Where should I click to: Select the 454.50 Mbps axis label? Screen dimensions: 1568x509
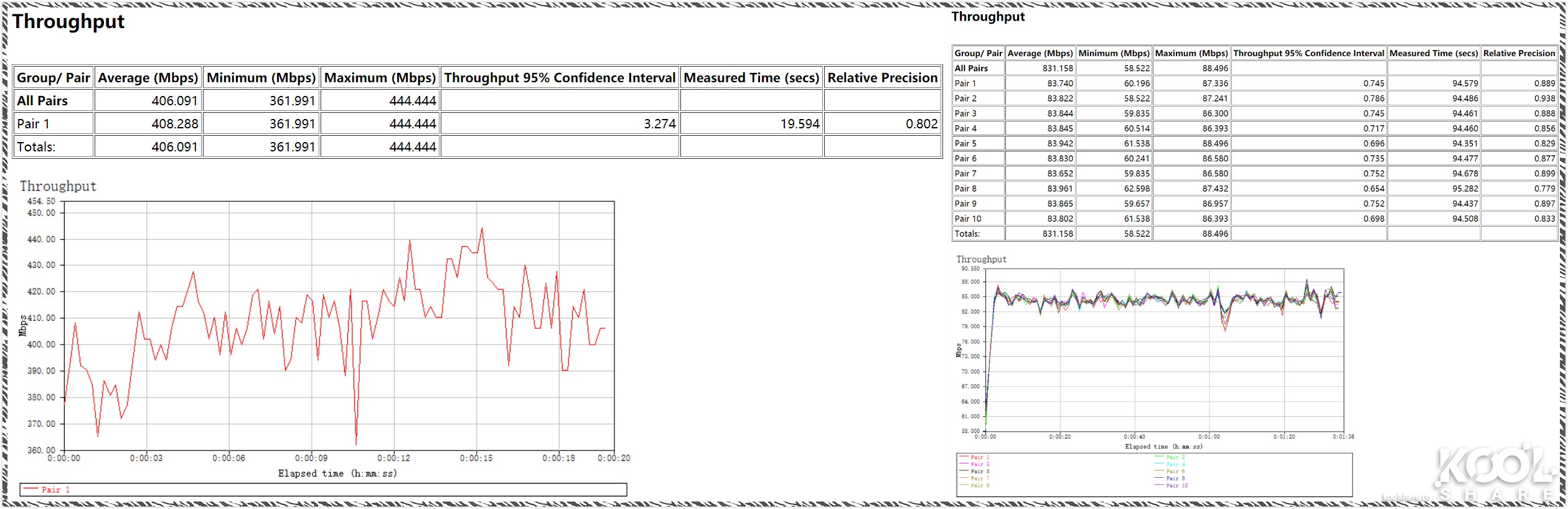(41, 201)
